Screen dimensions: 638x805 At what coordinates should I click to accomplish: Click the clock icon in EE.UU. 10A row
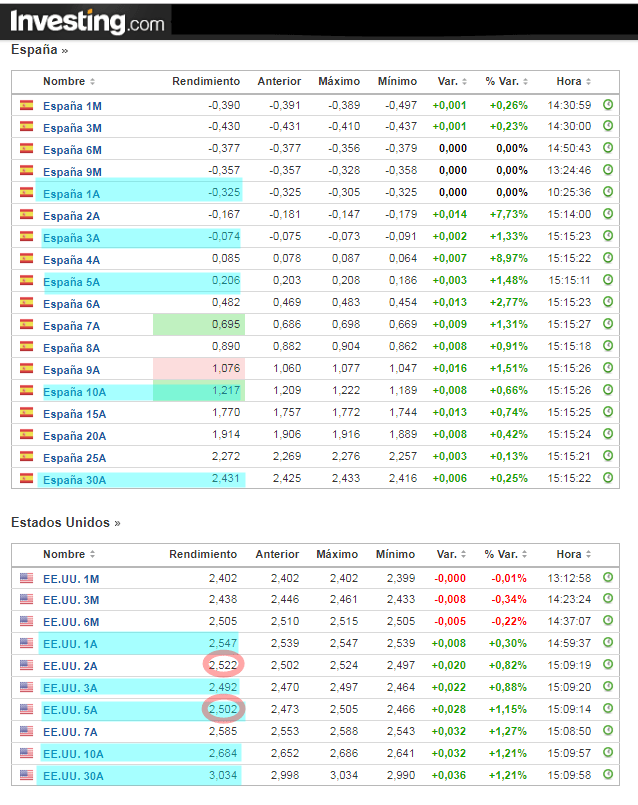click(x=608, y=753)
